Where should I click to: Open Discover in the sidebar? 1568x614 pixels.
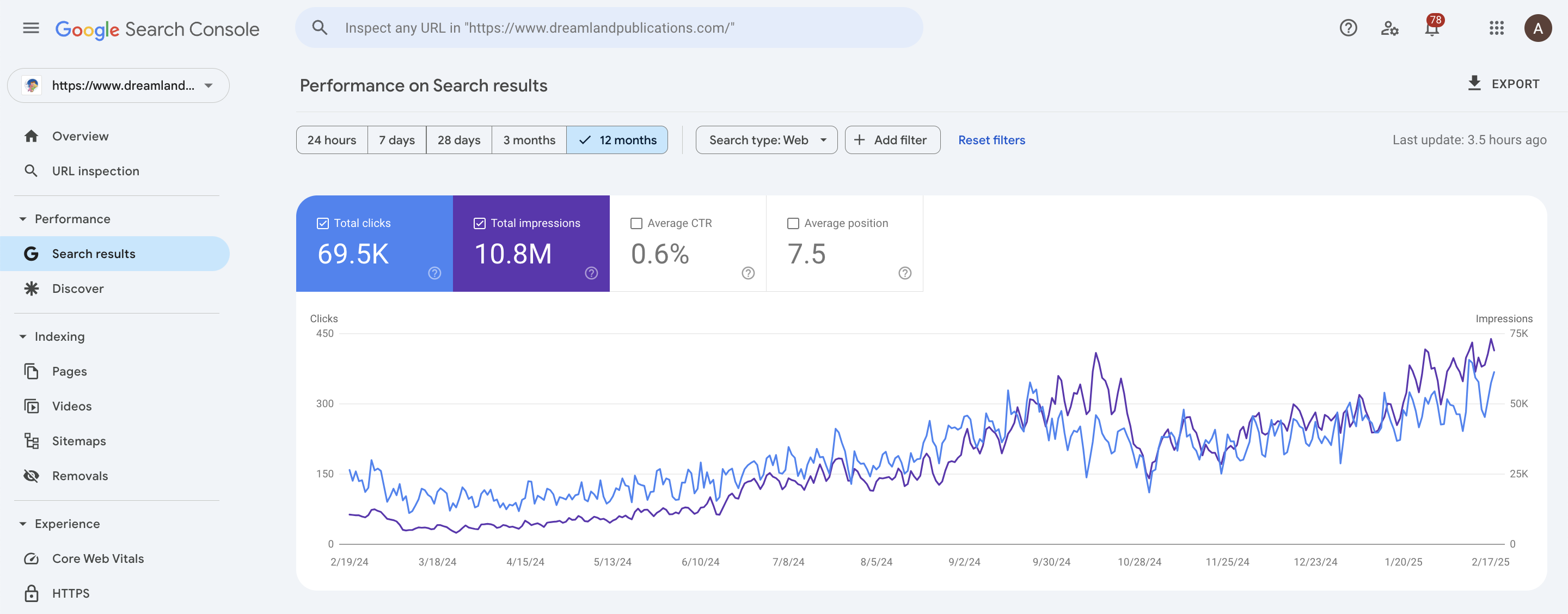[x=78, y=288]
